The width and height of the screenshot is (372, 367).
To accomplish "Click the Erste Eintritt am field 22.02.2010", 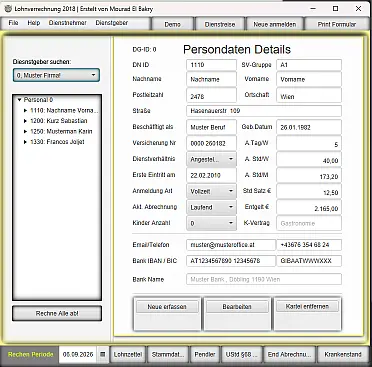I will pos(211,175).
